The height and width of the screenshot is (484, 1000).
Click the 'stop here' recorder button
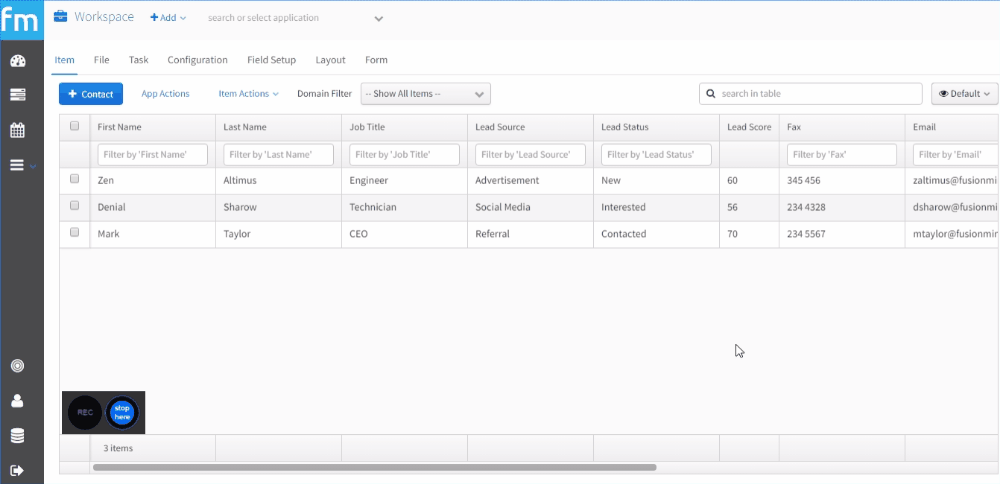(x=122, y=413)
